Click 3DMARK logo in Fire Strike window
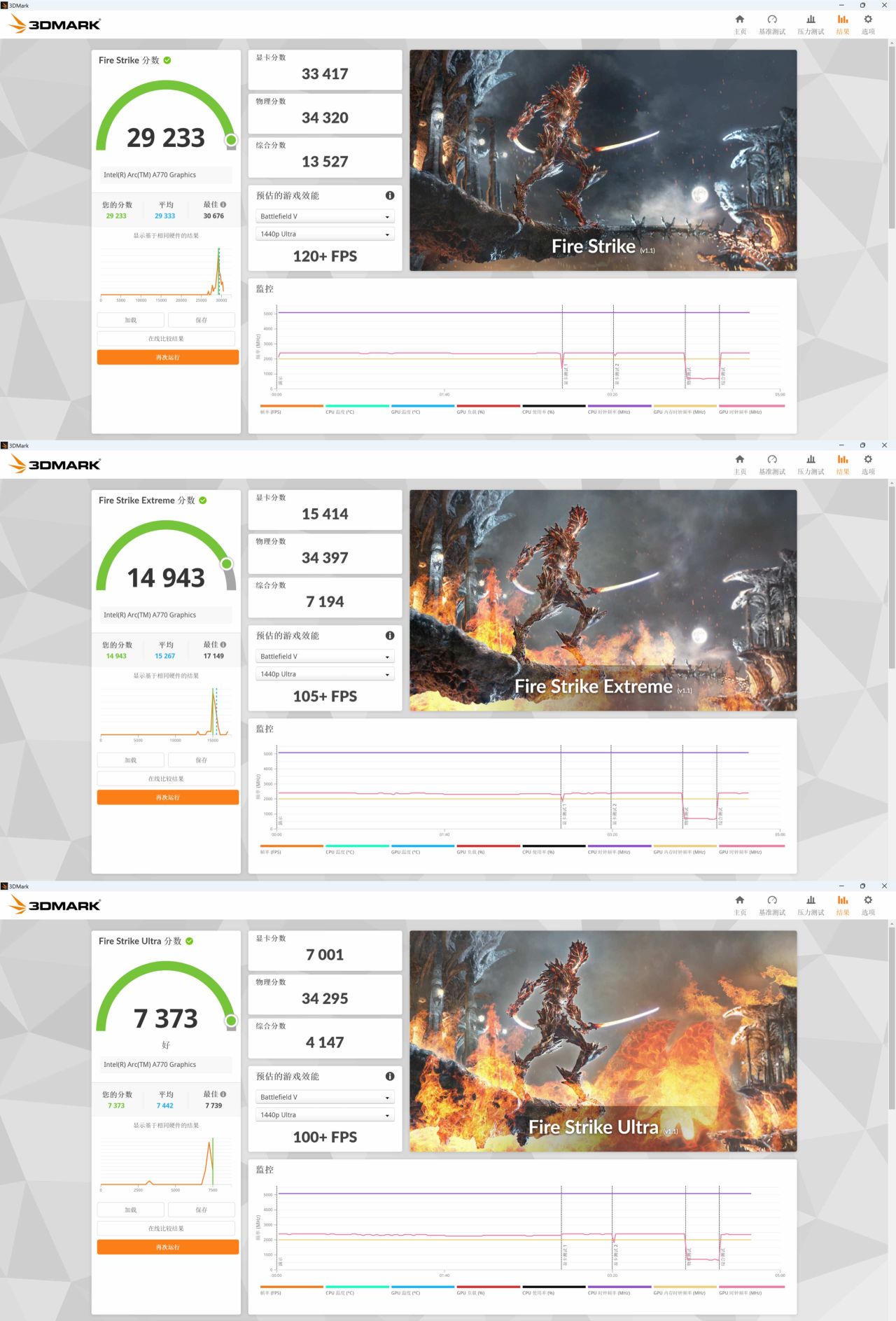This screenshot has width=896, height=1321. [x=55, y=25]
